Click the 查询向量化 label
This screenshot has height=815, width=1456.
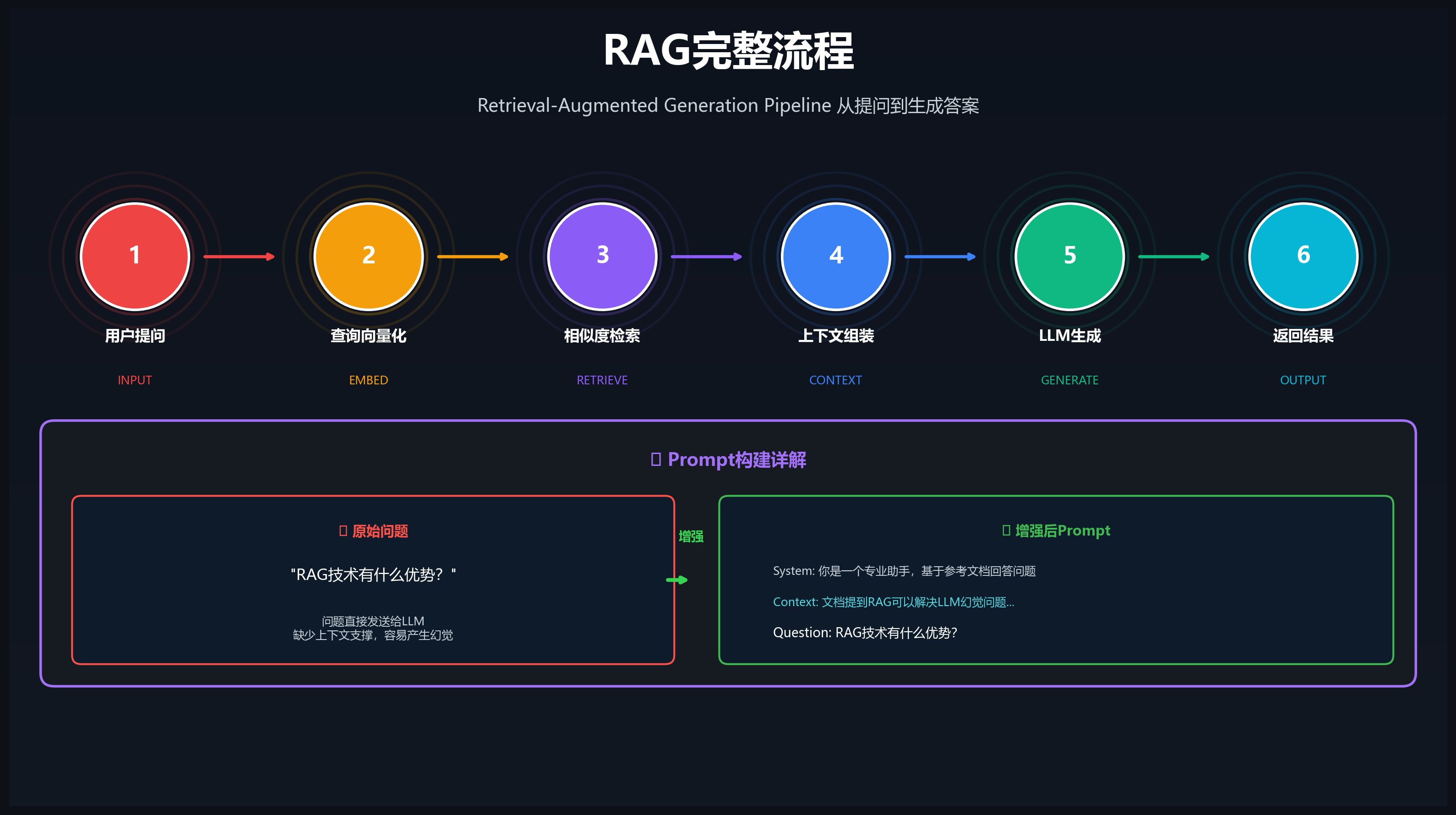pos(369,336)
